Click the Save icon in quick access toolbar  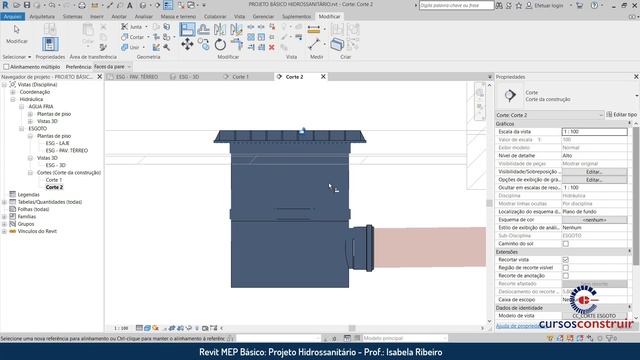[27, 5]
